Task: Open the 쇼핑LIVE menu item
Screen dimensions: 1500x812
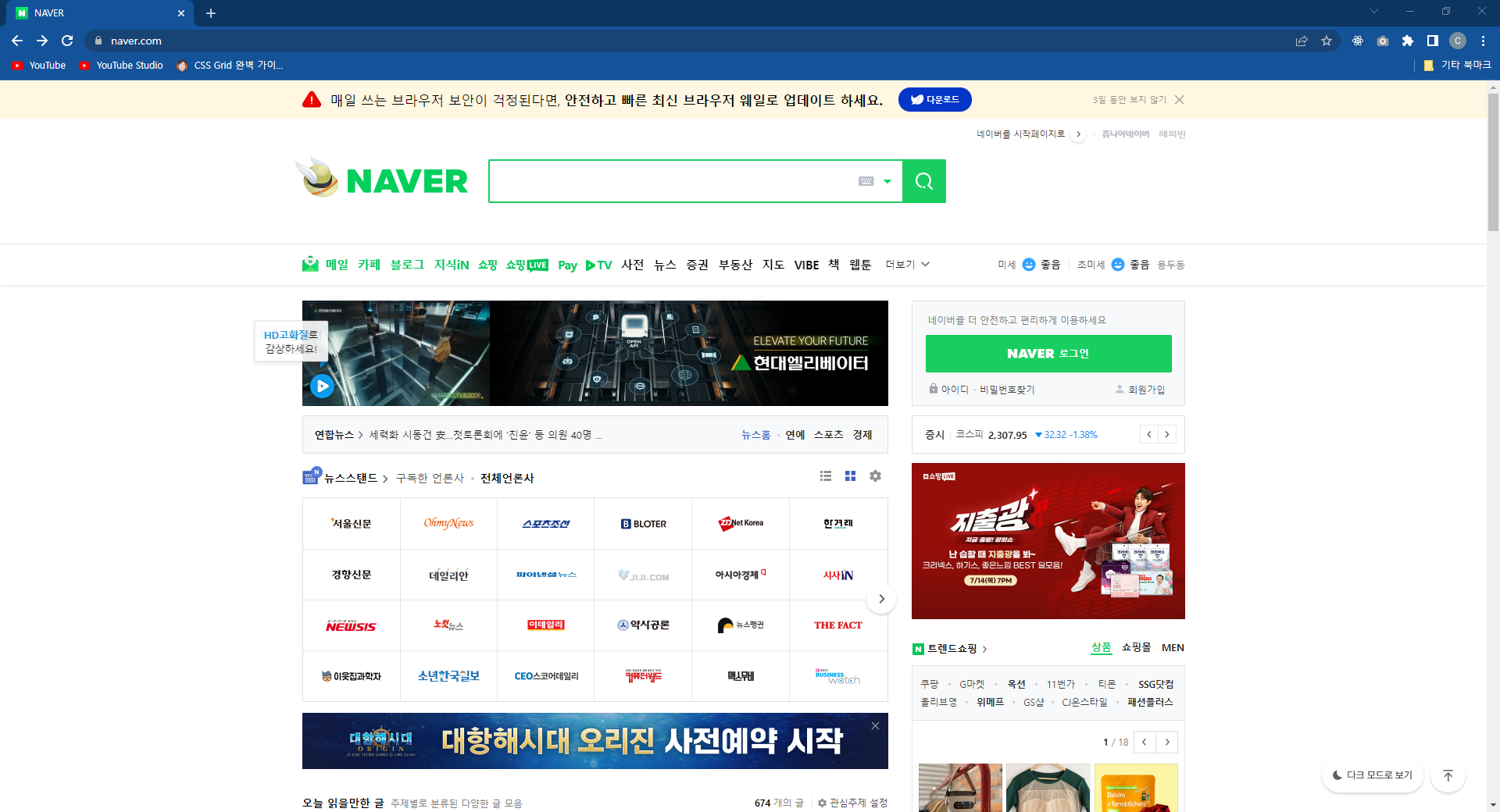Action: click(x=527, y=265)
